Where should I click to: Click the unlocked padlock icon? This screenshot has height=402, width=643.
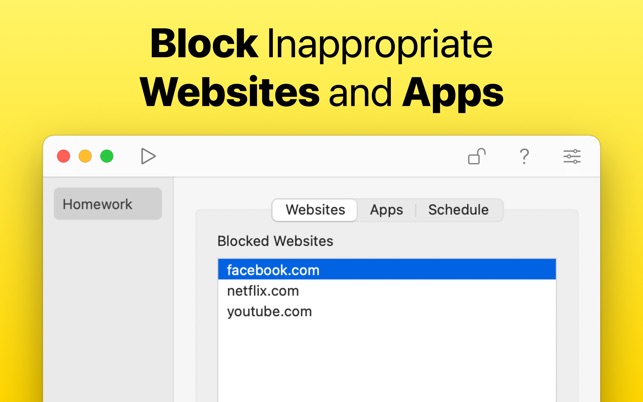(x=477, y=156)
